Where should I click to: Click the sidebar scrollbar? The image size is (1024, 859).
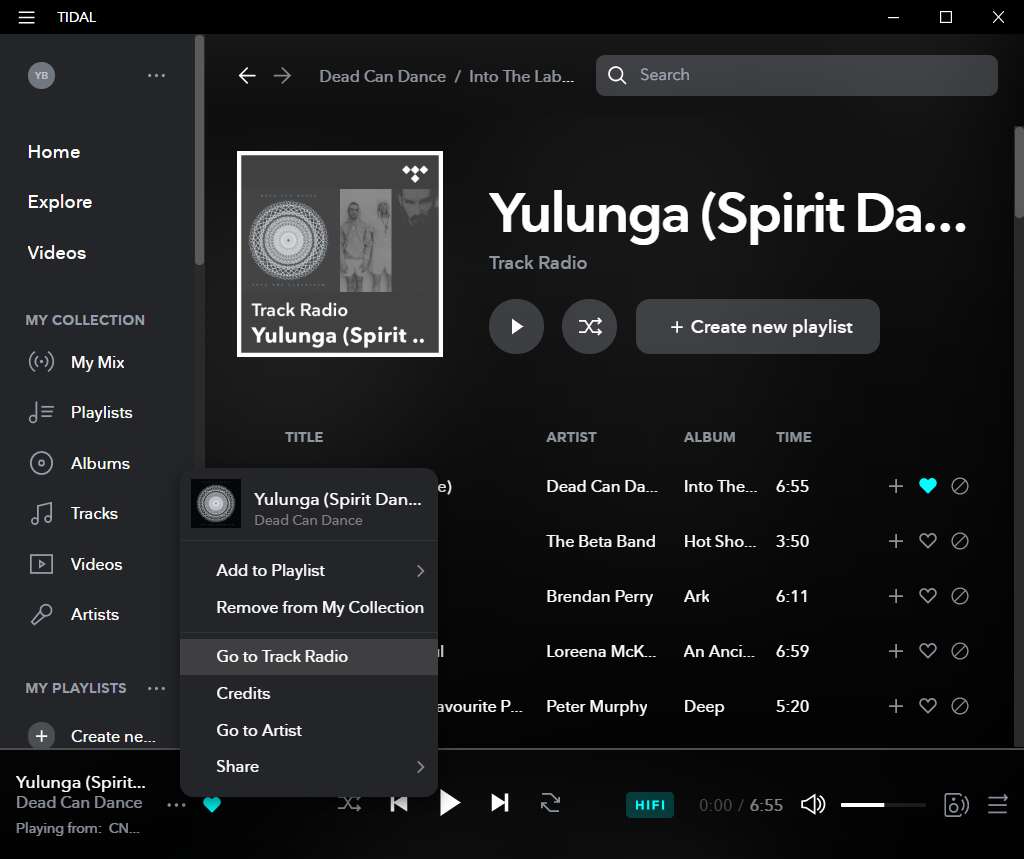click(x=199, y=150)
